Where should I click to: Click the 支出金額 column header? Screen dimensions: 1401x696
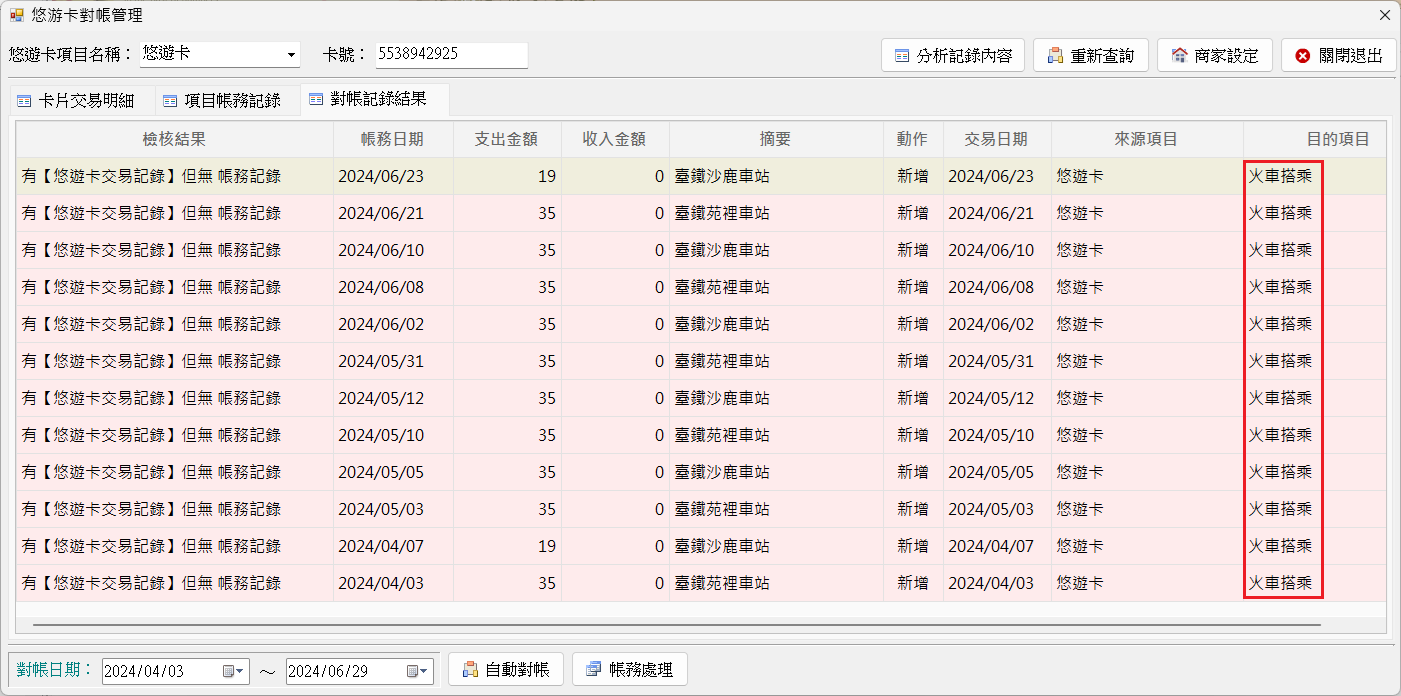click(x=507, y=139)
